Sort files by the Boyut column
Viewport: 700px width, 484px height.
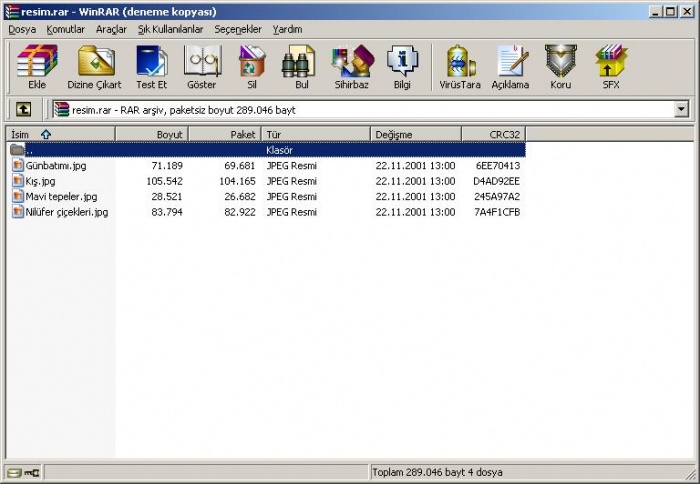click(152, 133)
